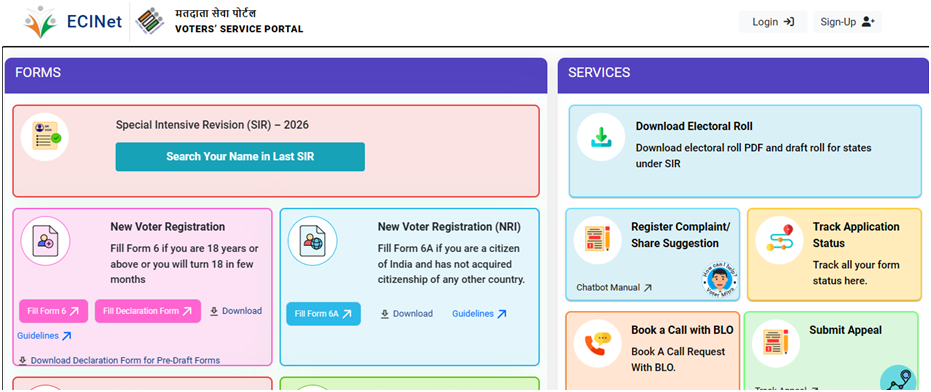The height and width of the screenshot is (392, 931).
Task: Click Download Declaration Form for Pre-Draft Forms
Action: [119, 360]
